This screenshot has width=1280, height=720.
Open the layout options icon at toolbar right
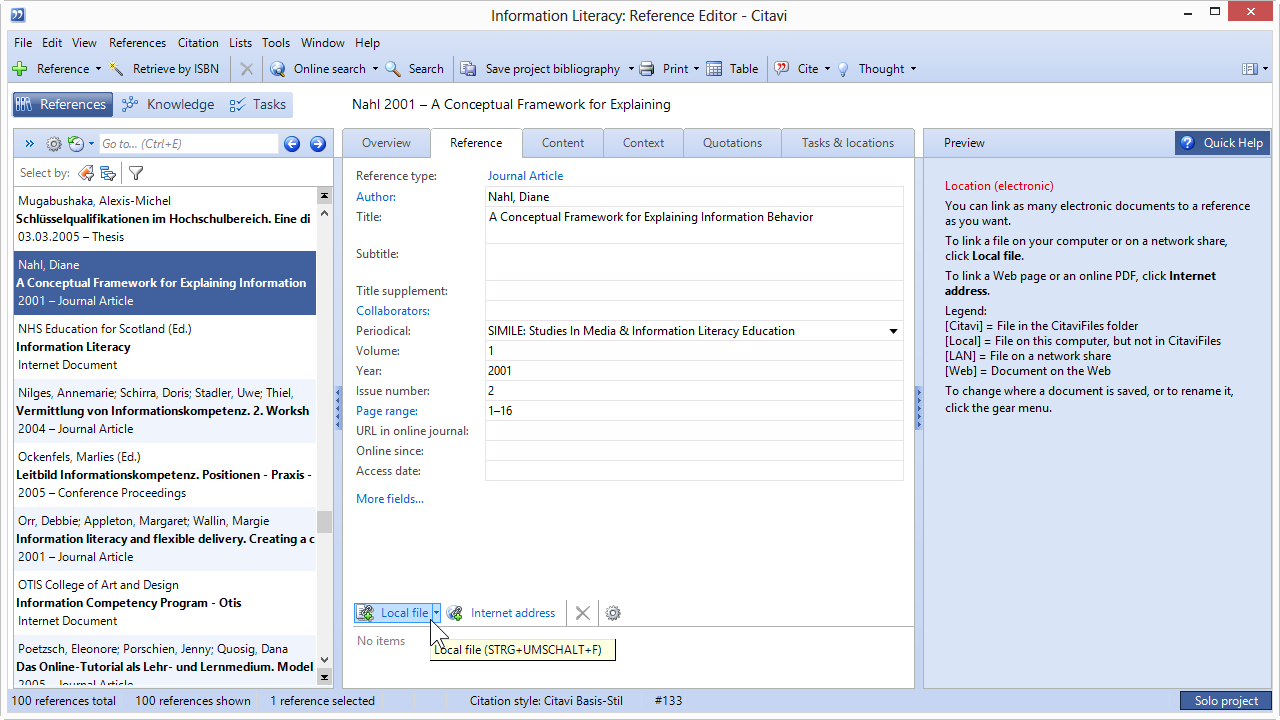point(1253,69)
